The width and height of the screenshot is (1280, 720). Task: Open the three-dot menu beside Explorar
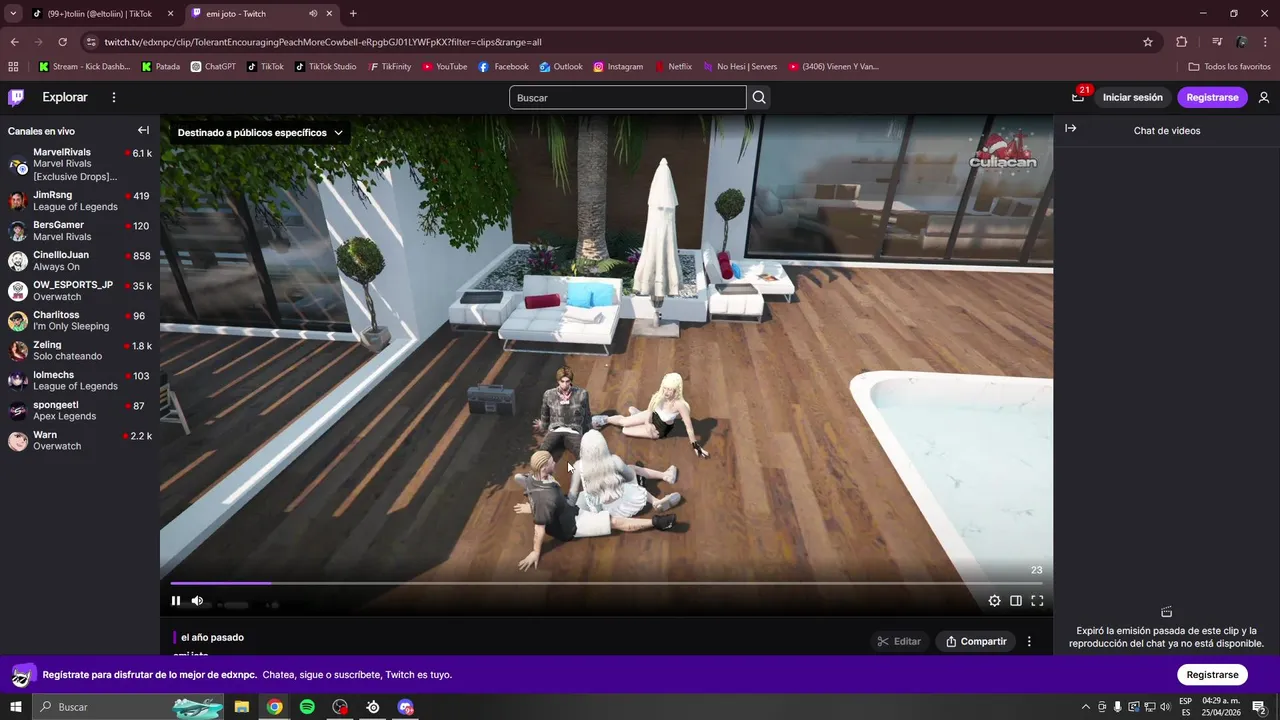(x=114, y=97)
